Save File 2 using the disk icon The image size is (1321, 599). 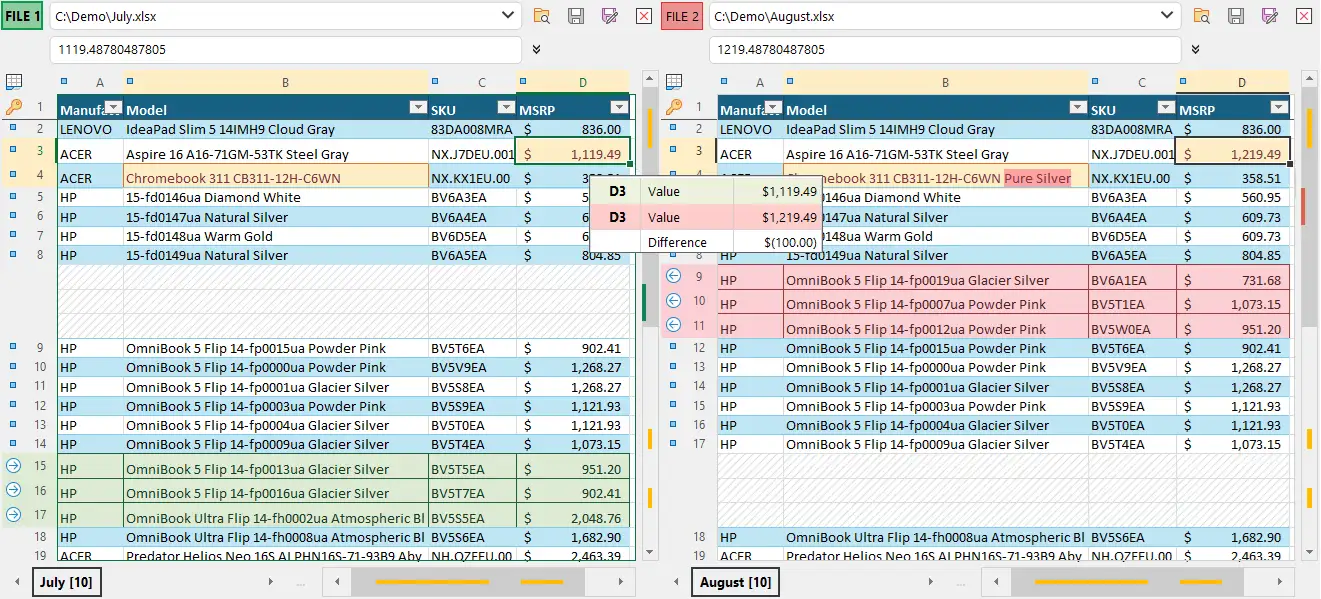pyautogui.click(x=1236, y=16)
